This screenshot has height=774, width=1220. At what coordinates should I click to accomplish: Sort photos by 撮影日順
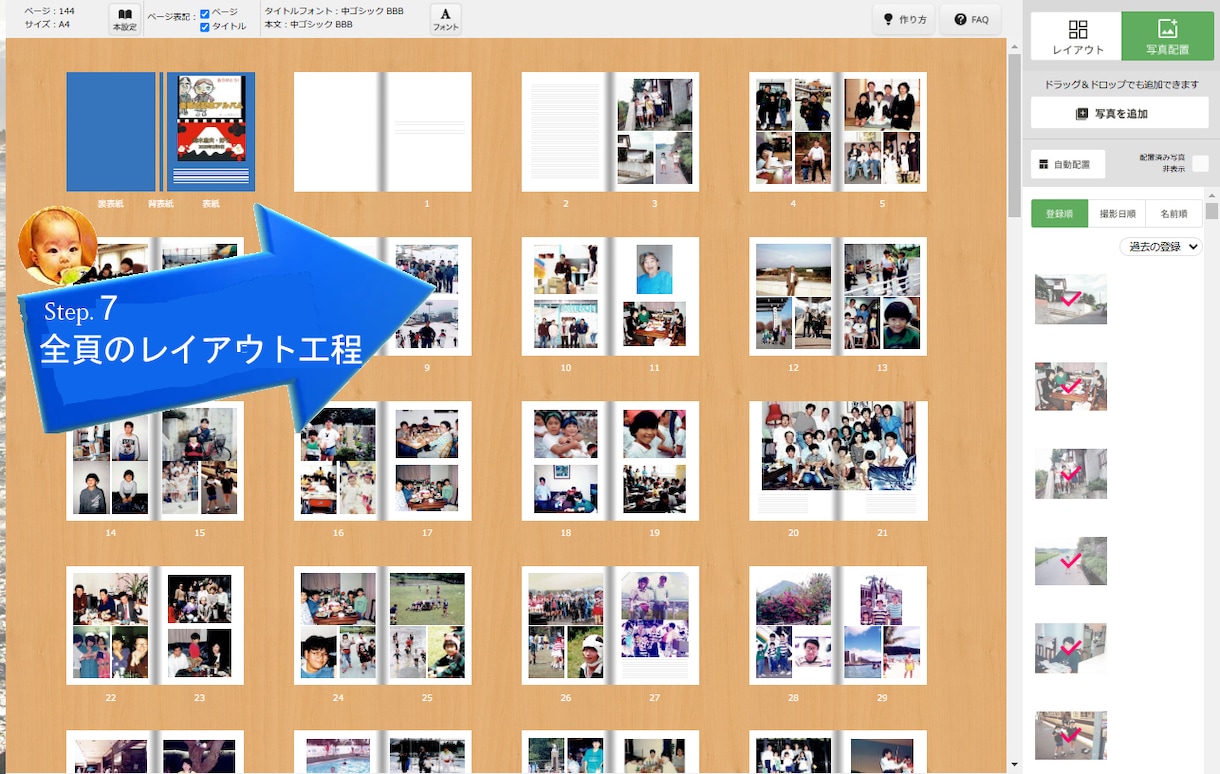(x=1117, y=213)
